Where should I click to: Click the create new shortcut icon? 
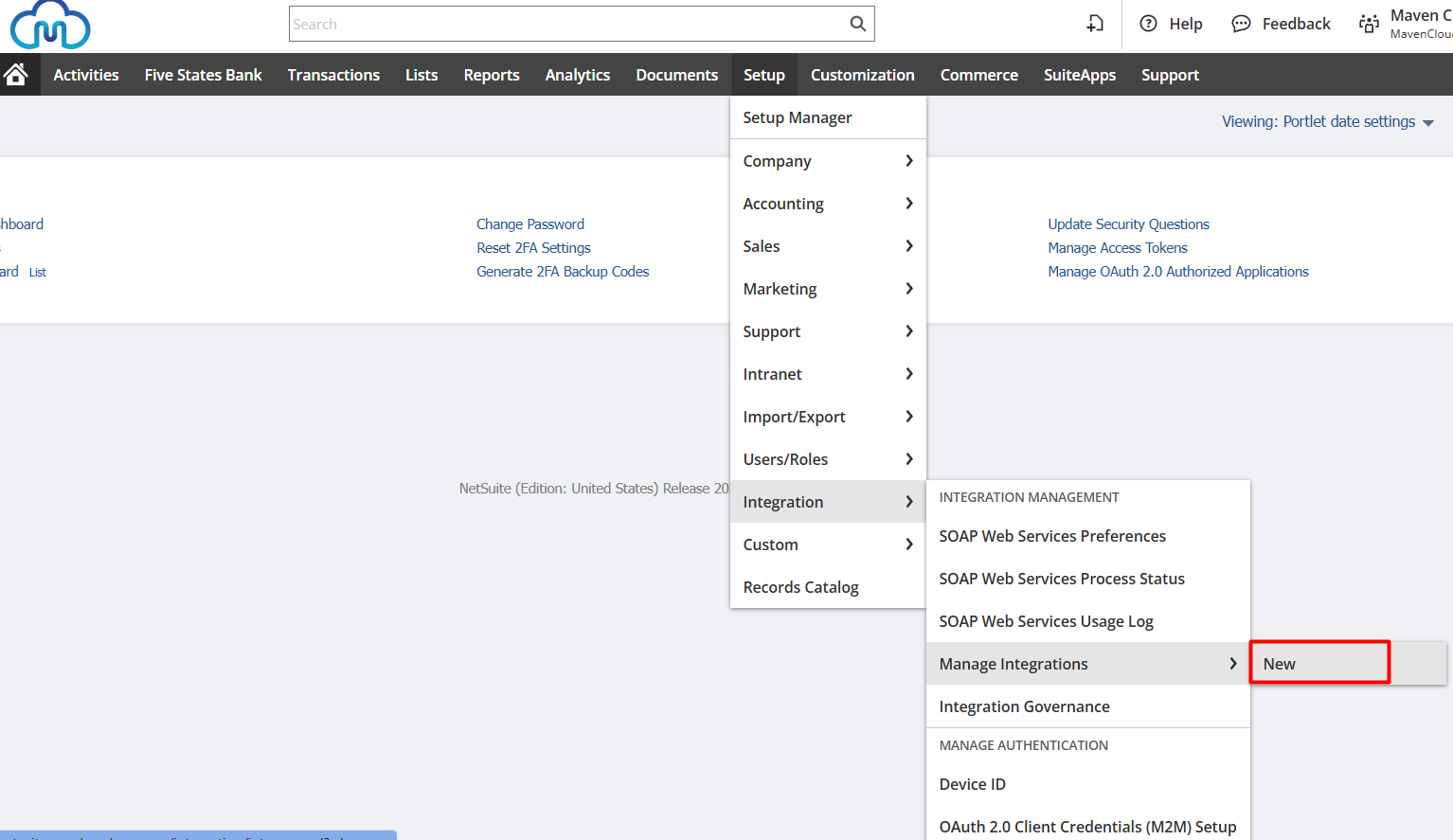[1095, 24]
